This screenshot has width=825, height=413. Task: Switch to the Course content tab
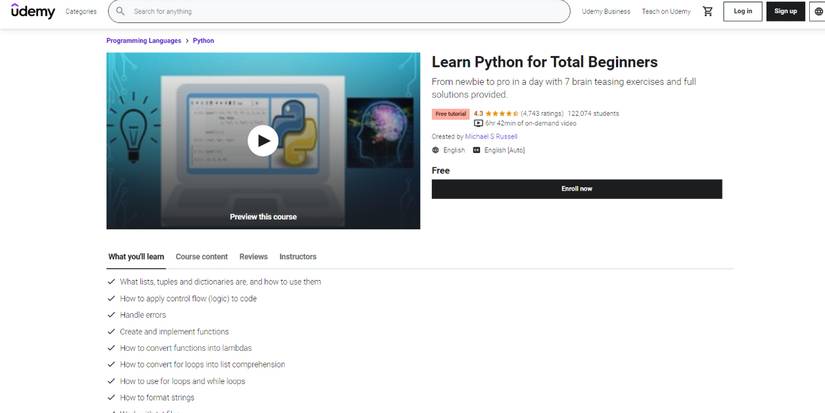pyautogui.click(x=202, y=257)
